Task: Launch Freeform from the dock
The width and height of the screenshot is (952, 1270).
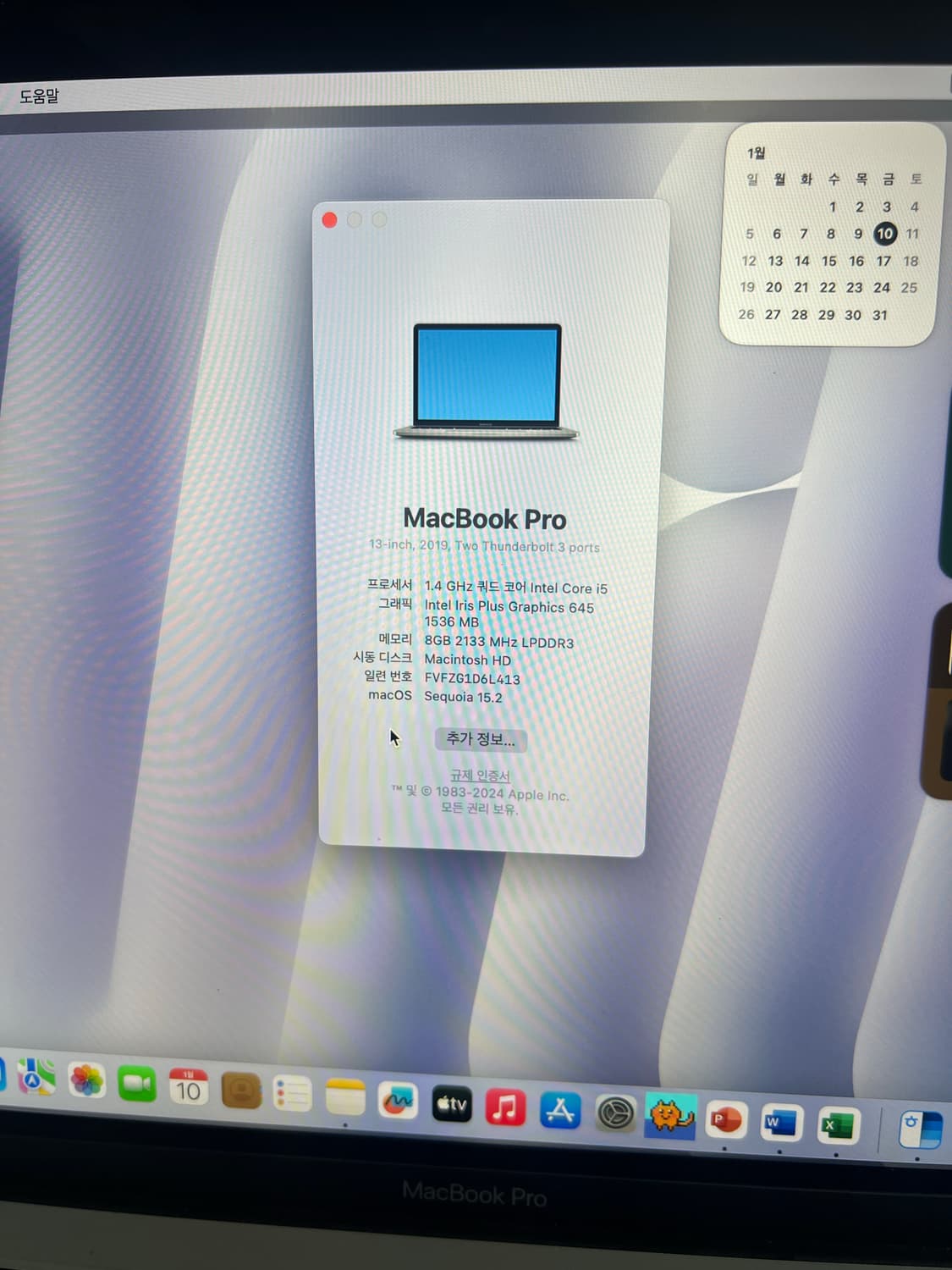Action: pos(398,1101)
